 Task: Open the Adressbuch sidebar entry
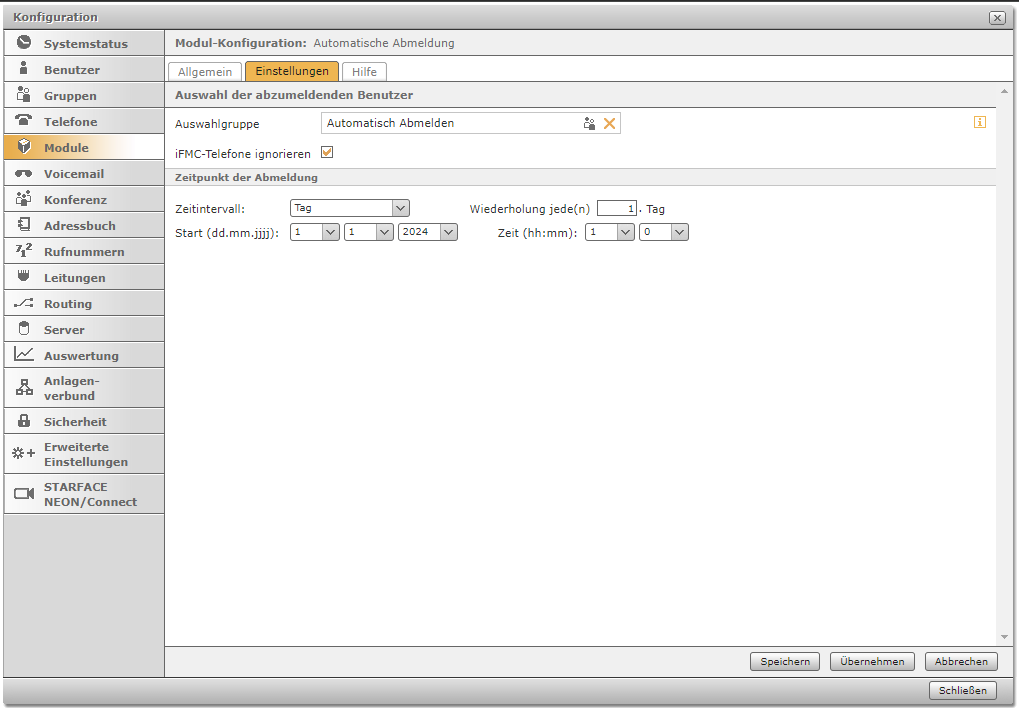point(84,226)
